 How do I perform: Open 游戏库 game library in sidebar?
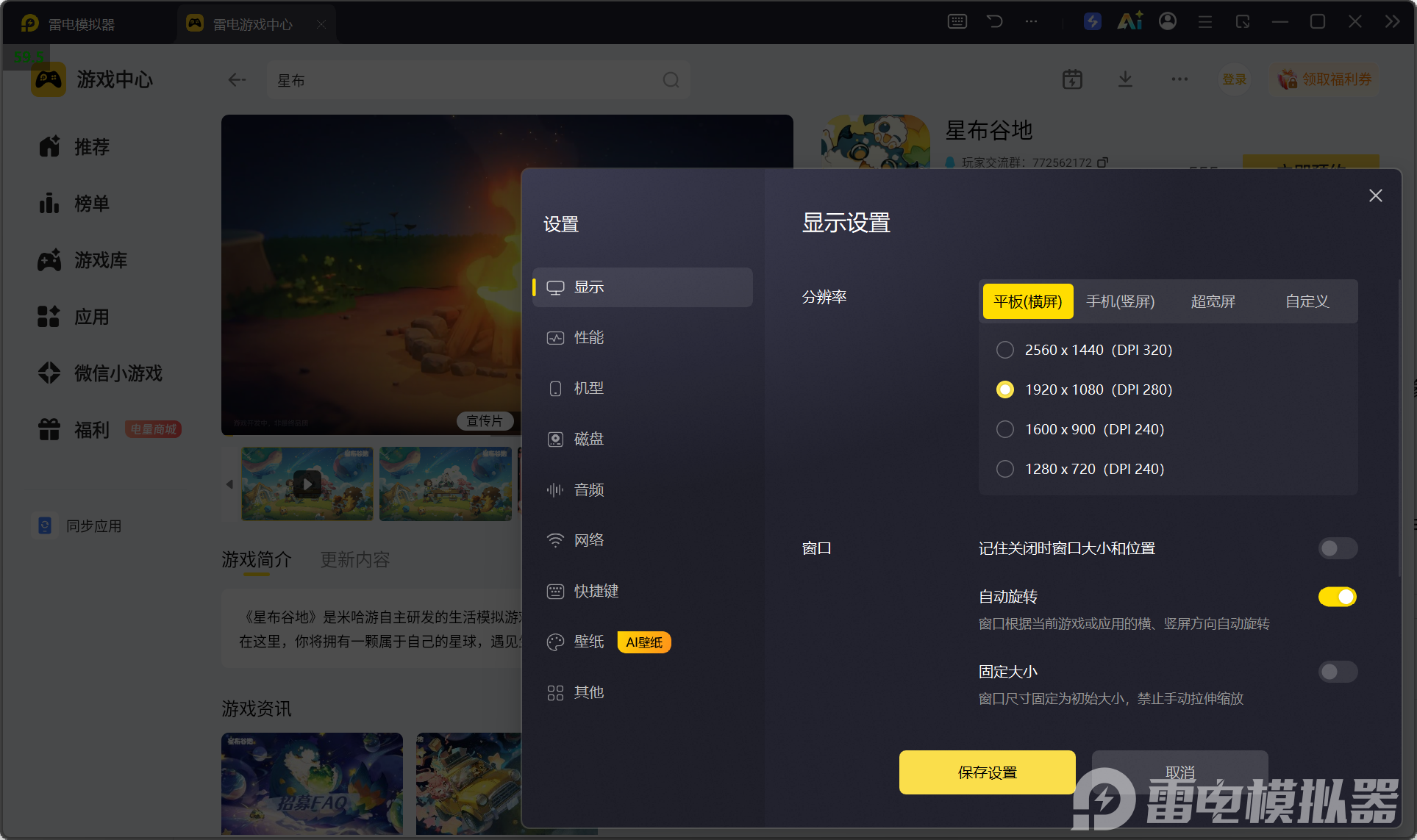coord(82,260)
